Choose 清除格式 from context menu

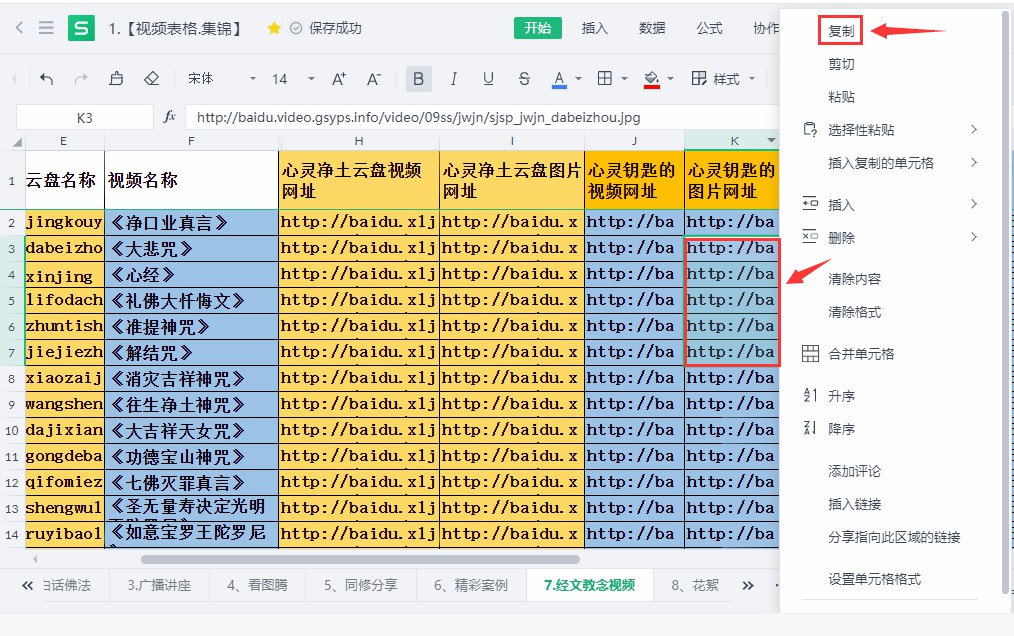[854, 313]
